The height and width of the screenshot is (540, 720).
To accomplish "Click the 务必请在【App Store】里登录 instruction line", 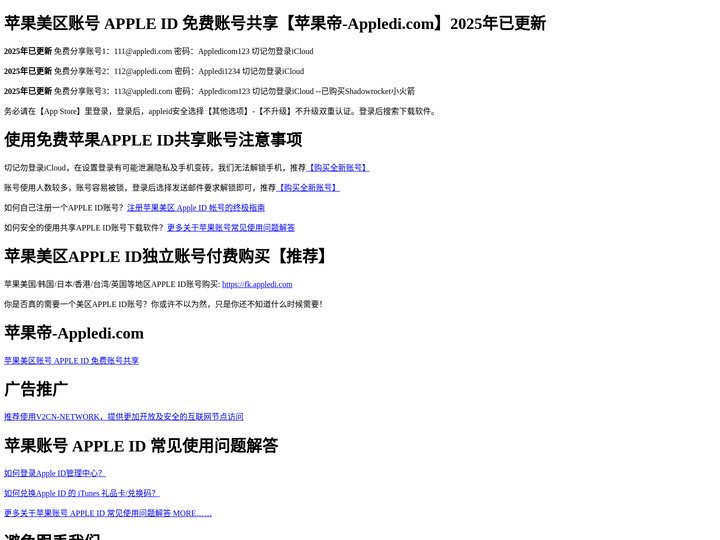I will 220,111.
